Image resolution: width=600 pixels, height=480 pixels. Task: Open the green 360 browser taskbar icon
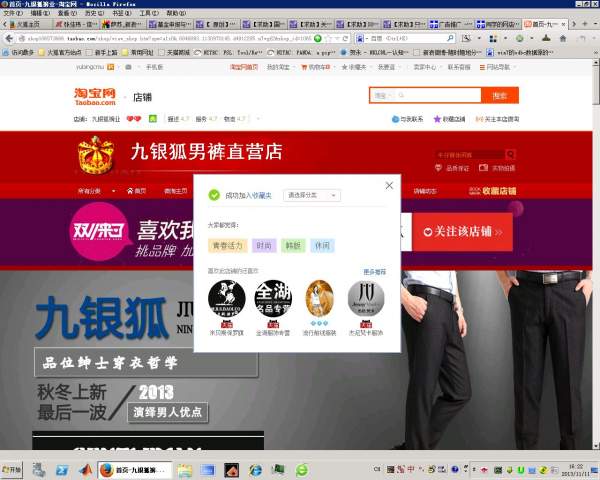pyautogui.click(x=302, y=470)
